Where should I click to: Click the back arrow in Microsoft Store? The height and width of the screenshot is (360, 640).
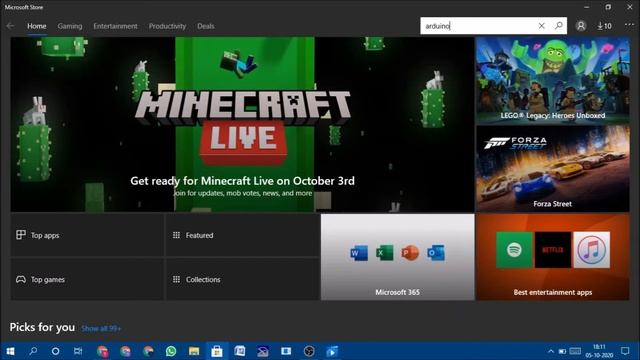point(10,26)
